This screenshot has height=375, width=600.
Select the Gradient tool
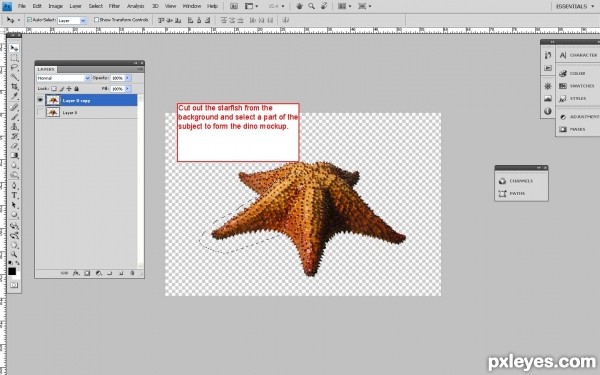[x=14, y=155]
